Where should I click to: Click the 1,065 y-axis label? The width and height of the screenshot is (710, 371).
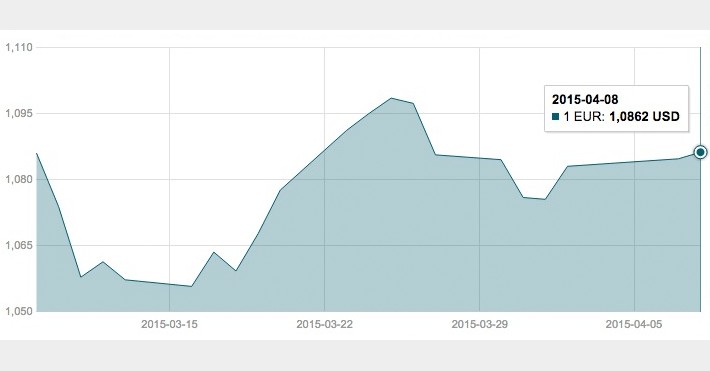(x=19, y=246)
